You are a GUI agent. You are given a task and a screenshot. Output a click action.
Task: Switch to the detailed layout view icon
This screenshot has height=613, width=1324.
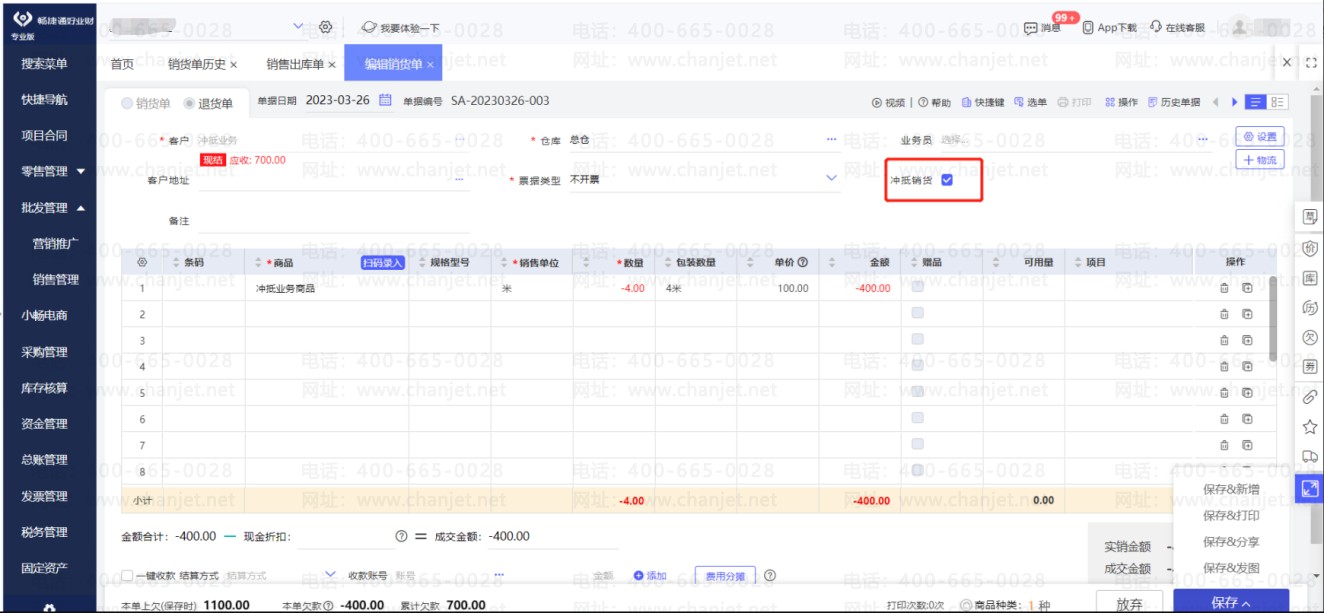[1278, 102]
